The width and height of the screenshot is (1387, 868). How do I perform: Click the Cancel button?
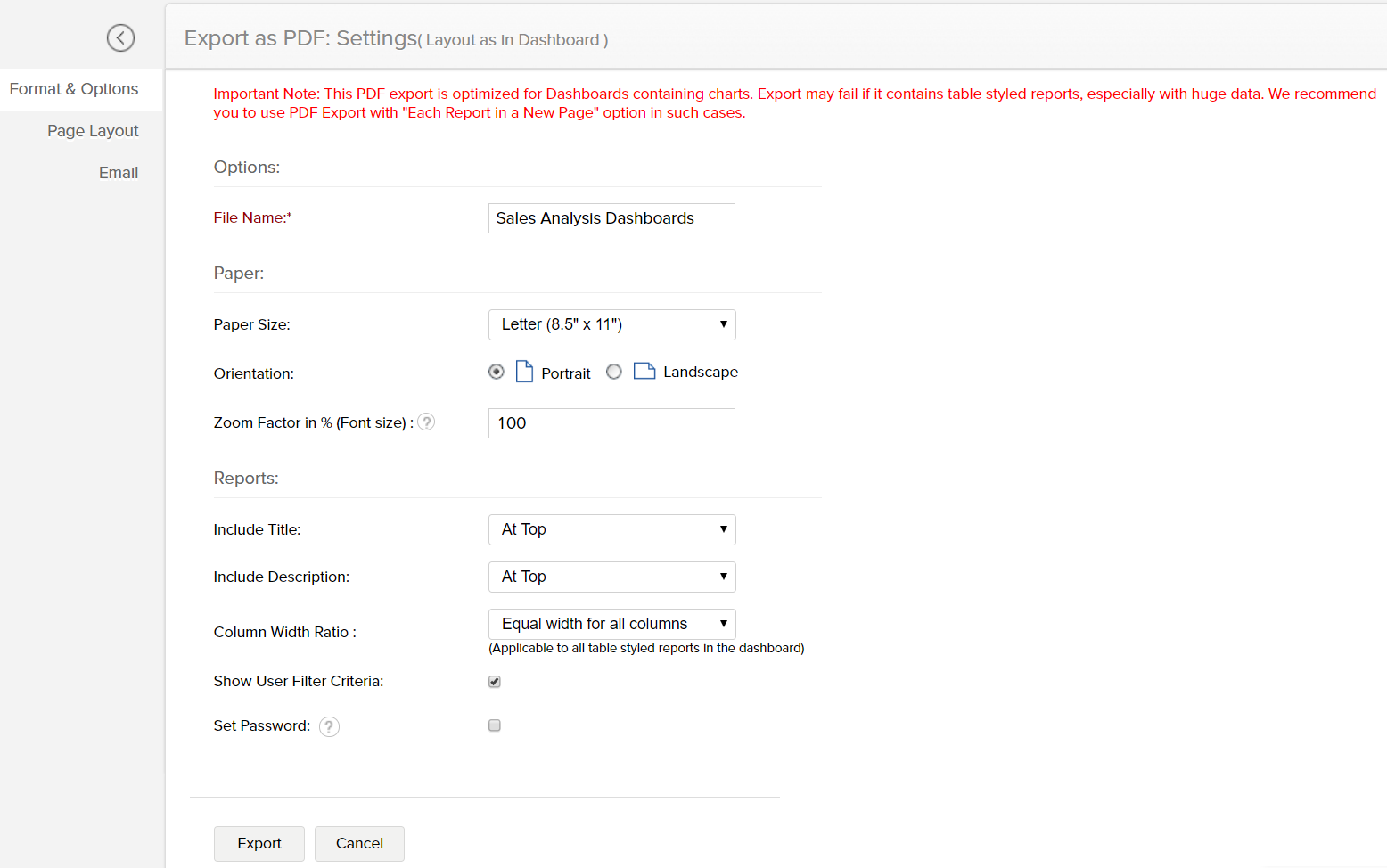click(x=359, y=843)
